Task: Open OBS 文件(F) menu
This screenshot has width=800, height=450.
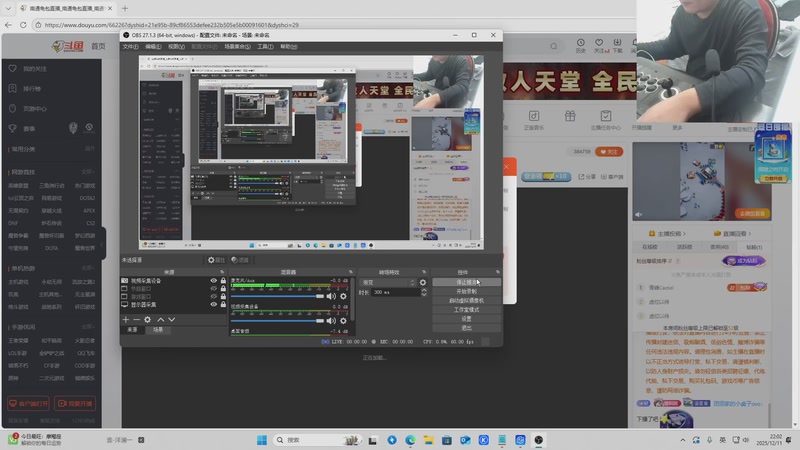Action: tap(130, 46)
